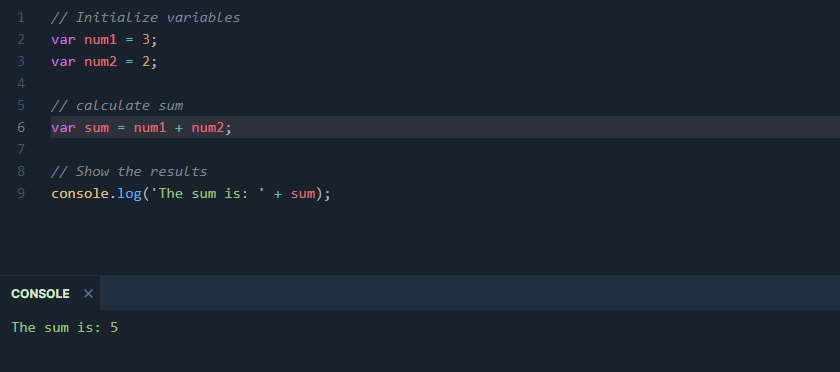Click the sum variable name on line 6
Viewport: 840px width, 372px height.
click(96, 128)
